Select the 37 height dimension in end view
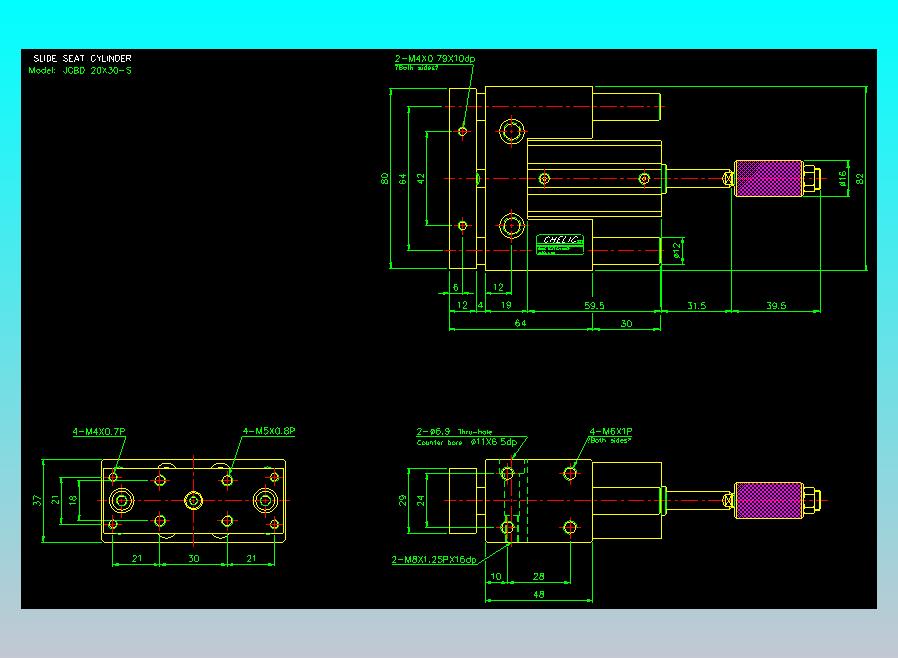Viewport: 898px width, 658px height. point(37,500)
